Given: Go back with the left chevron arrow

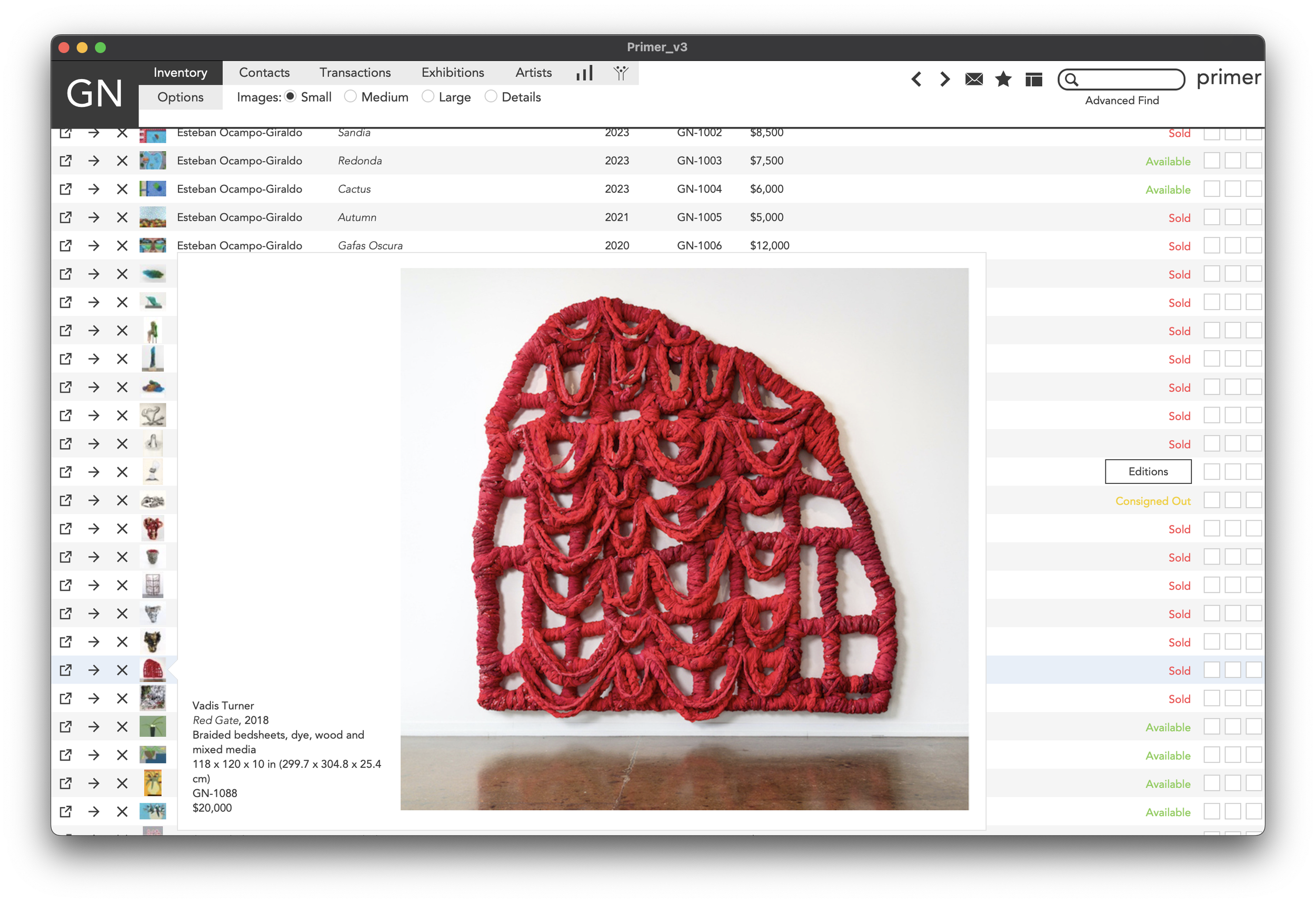Looking at the screenshot, I should tap(916, 80).
